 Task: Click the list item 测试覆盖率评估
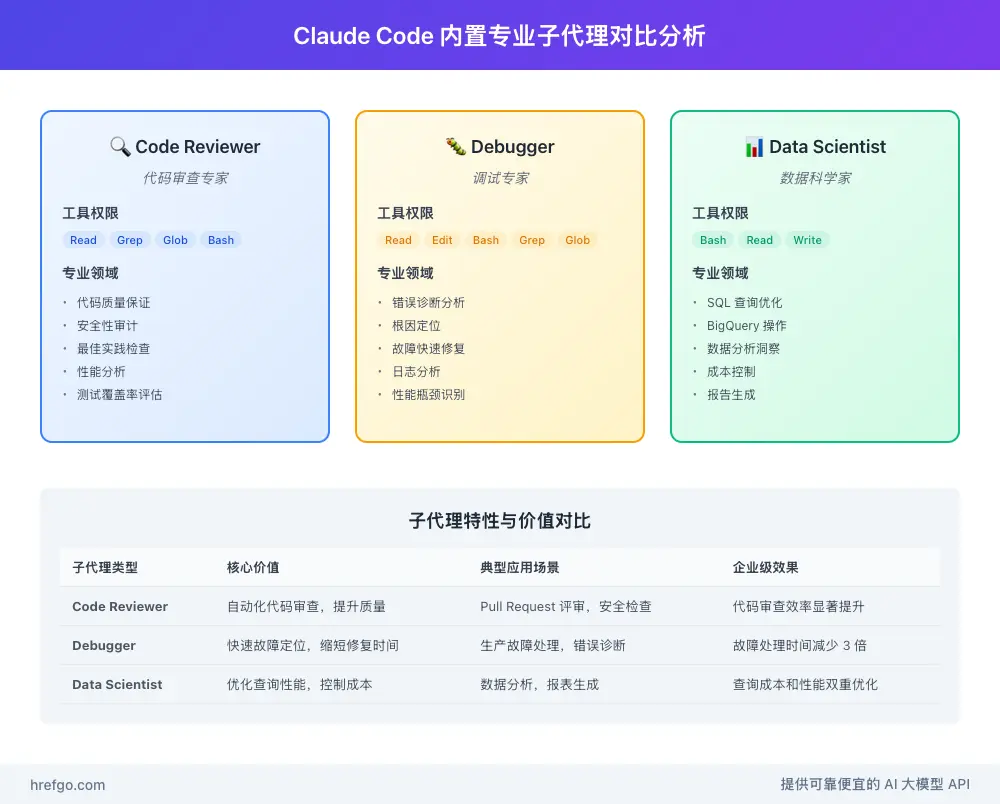pyautogui.click(x=119, y=395)
